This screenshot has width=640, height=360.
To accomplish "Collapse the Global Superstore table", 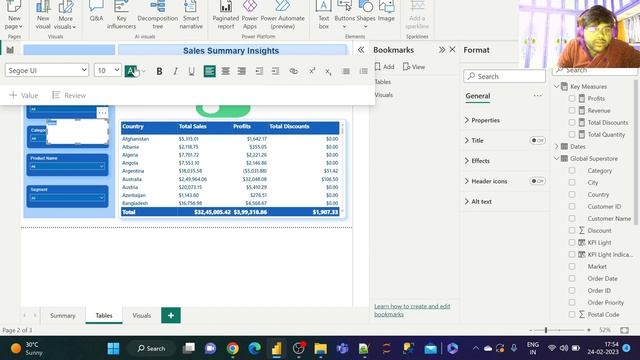I will [x=557, y=158].
